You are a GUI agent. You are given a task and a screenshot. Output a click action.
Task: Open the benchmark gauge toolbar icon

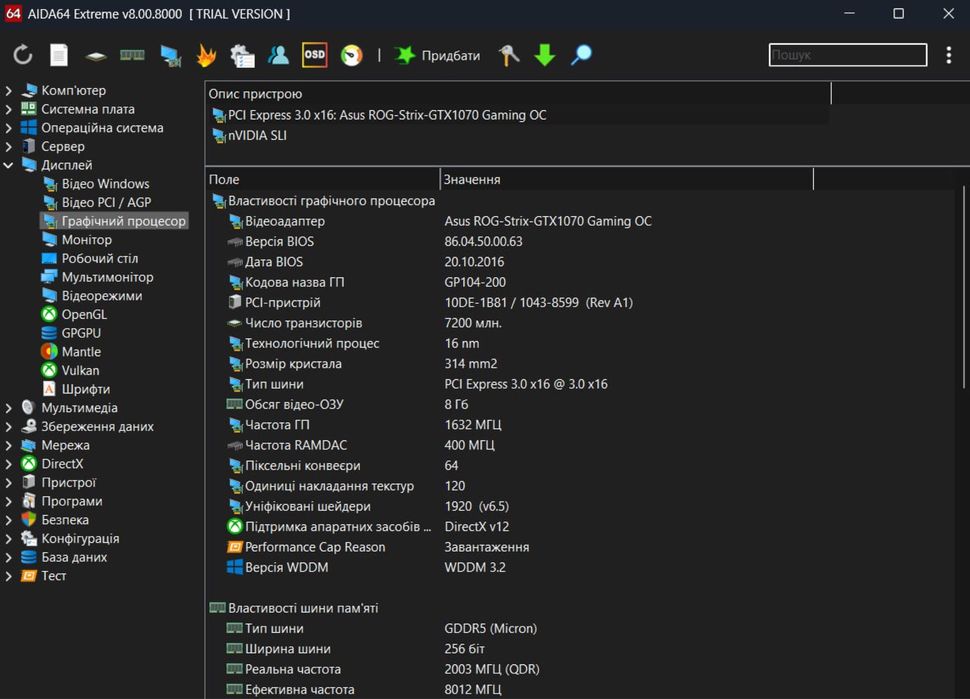point(351,55)
